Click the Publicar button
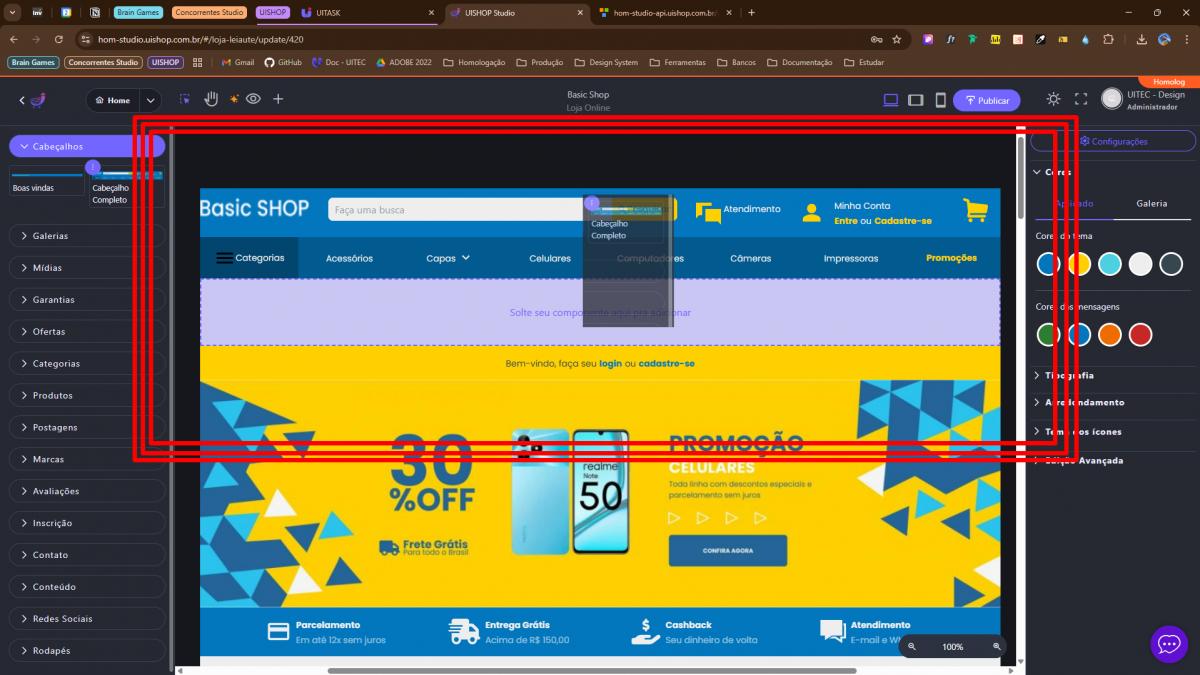This screenshot has height=675, width=1200. 986,100
